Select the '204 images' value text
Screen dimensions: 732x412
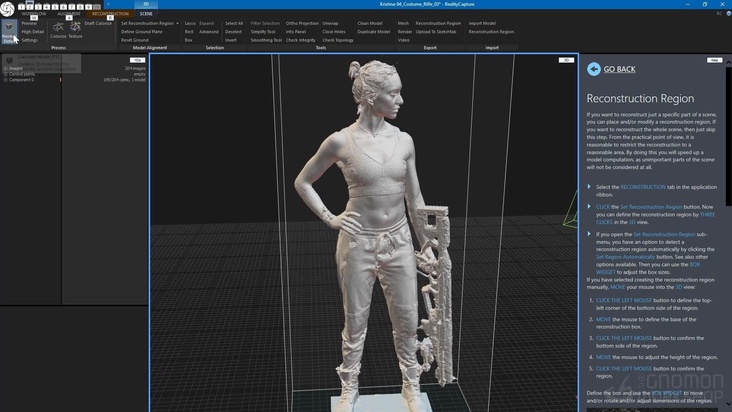pos(135,69)
